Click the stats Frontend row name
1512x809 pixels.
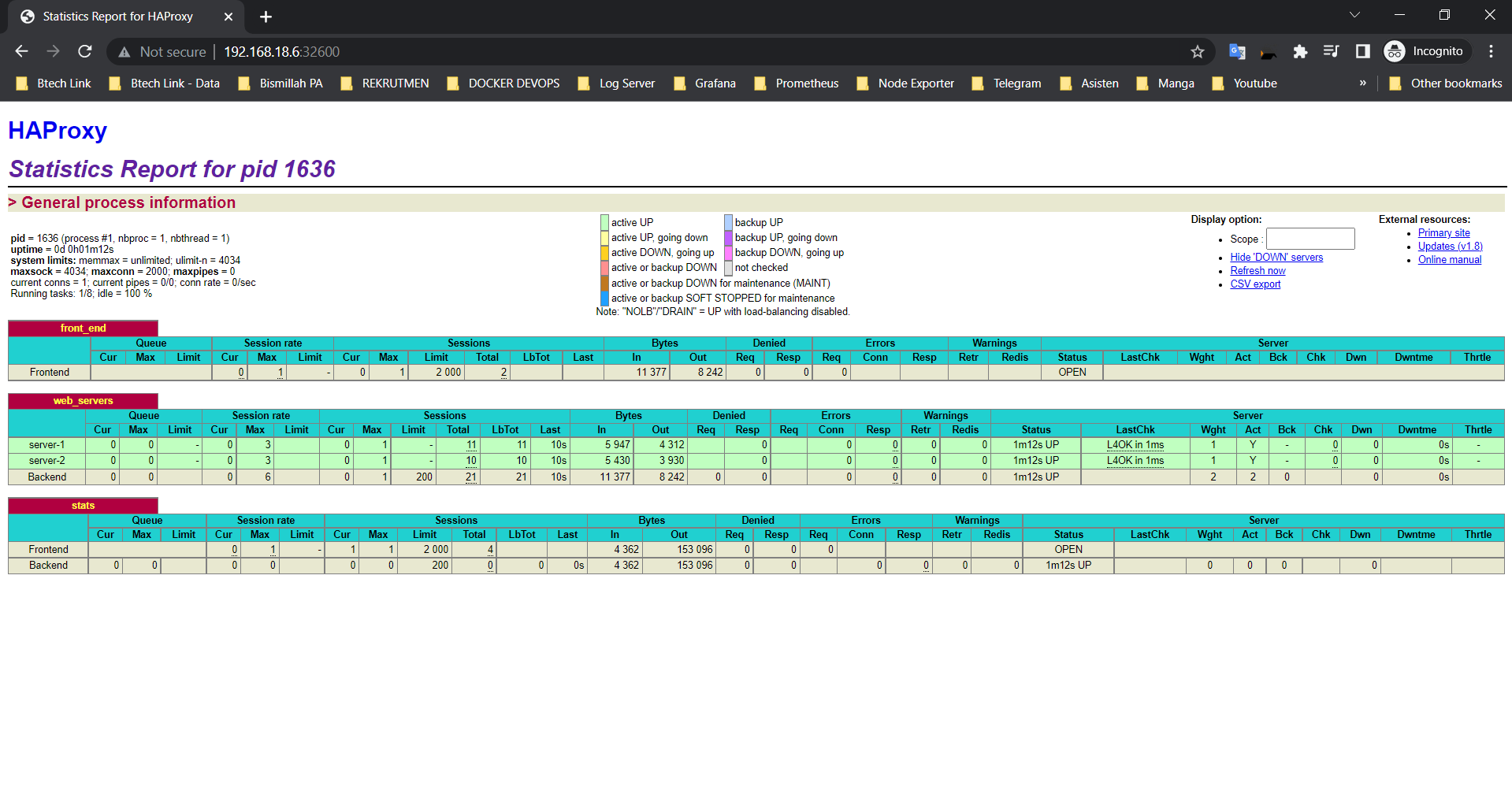pos(48,550)
